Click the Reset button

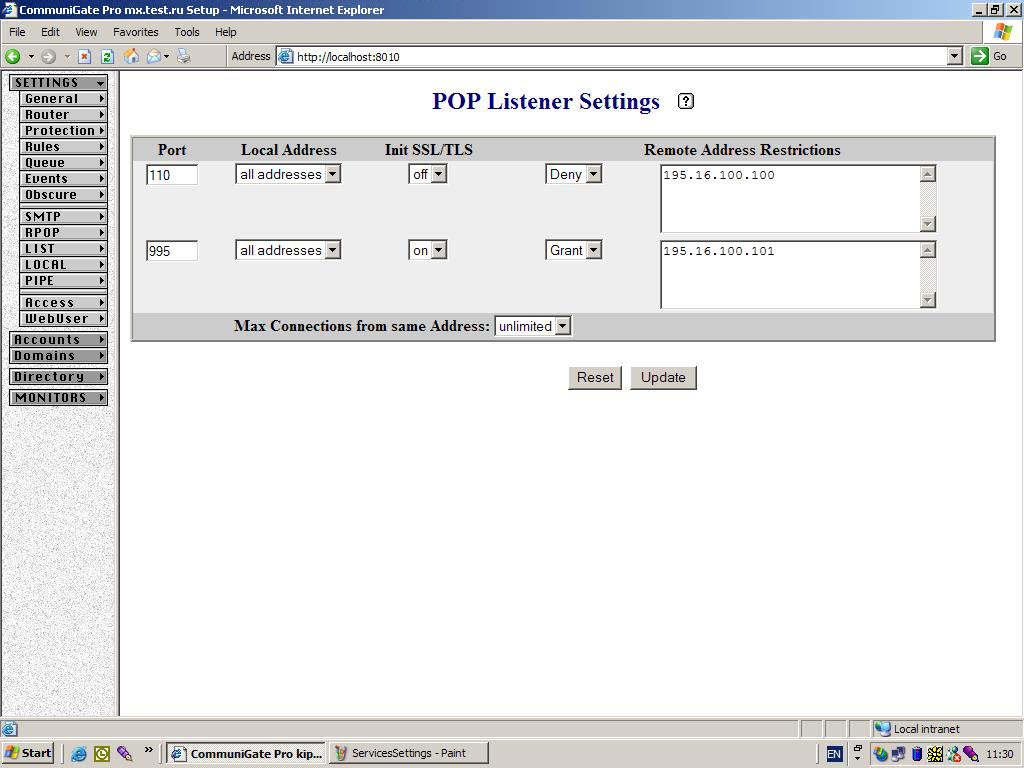click(595, 377)
